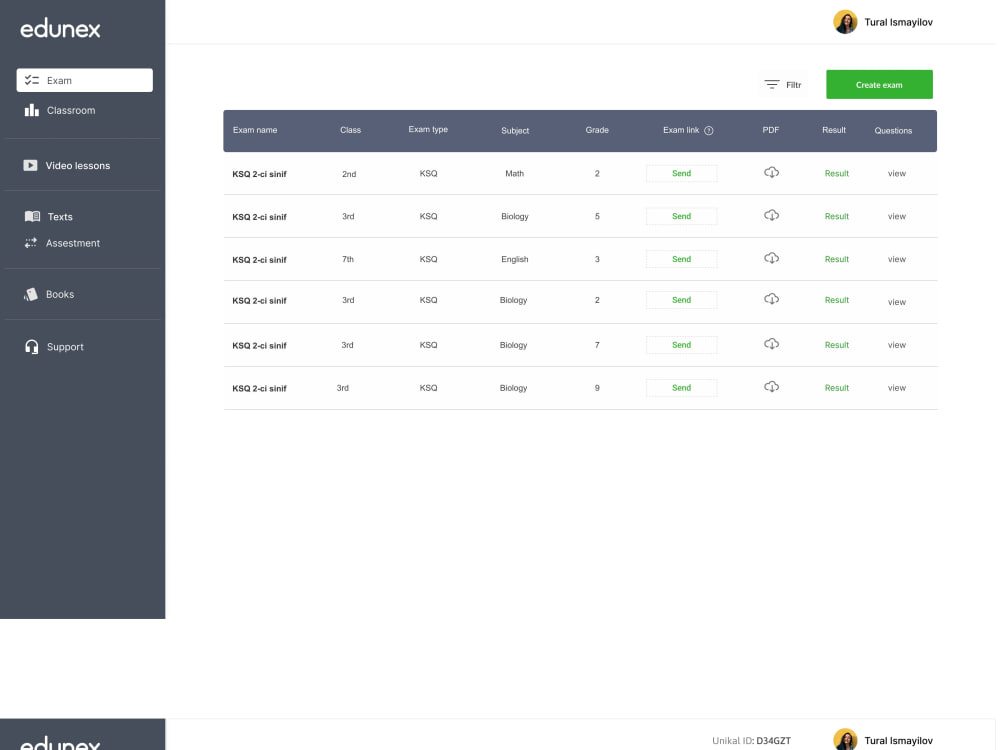Open Result for Biology grade 5 exam
Image resolution: width=1000 pixels, height=750 pixels.
coord(836,216)
